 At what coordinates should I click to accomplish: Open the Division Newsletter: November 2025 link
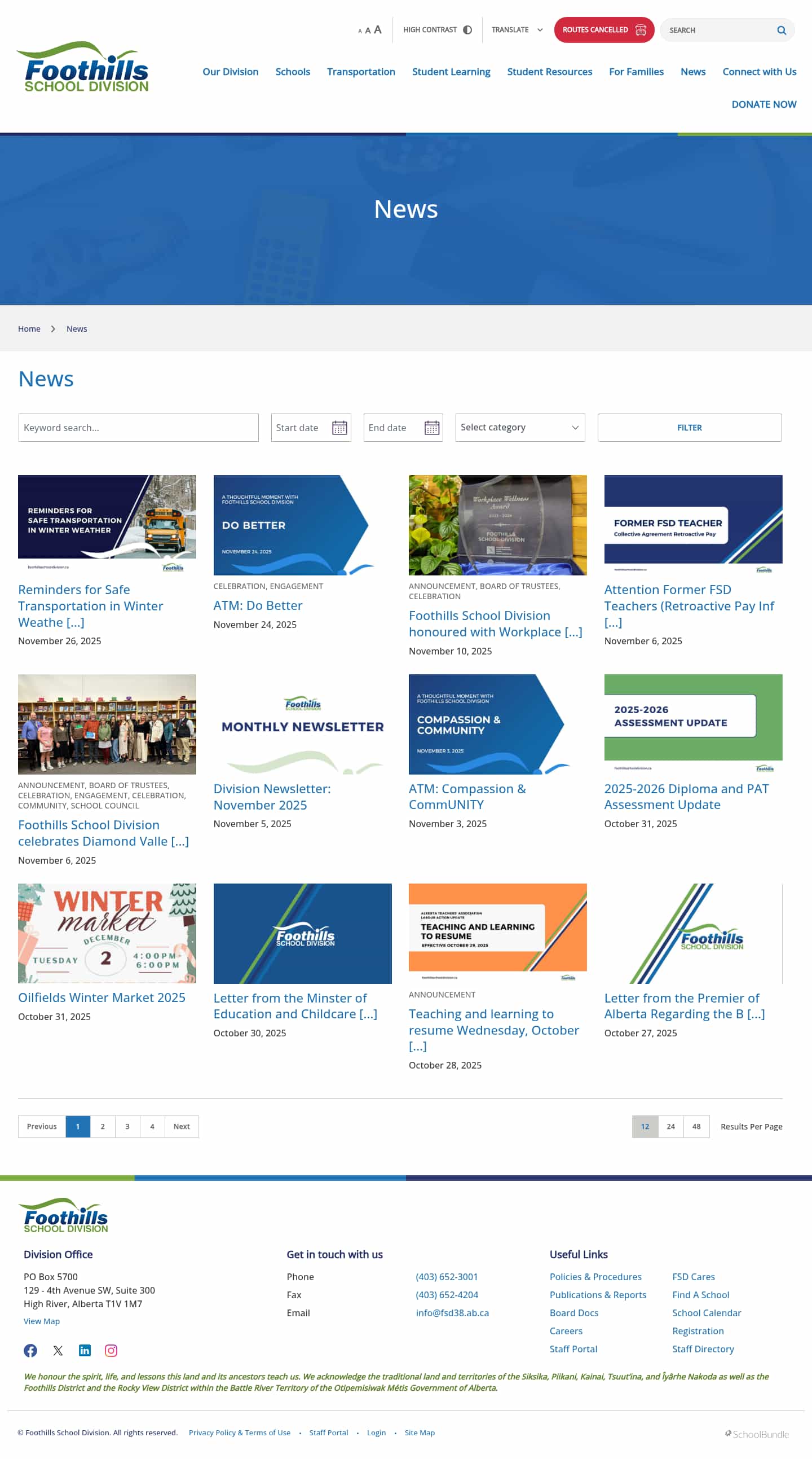point(272,797)
